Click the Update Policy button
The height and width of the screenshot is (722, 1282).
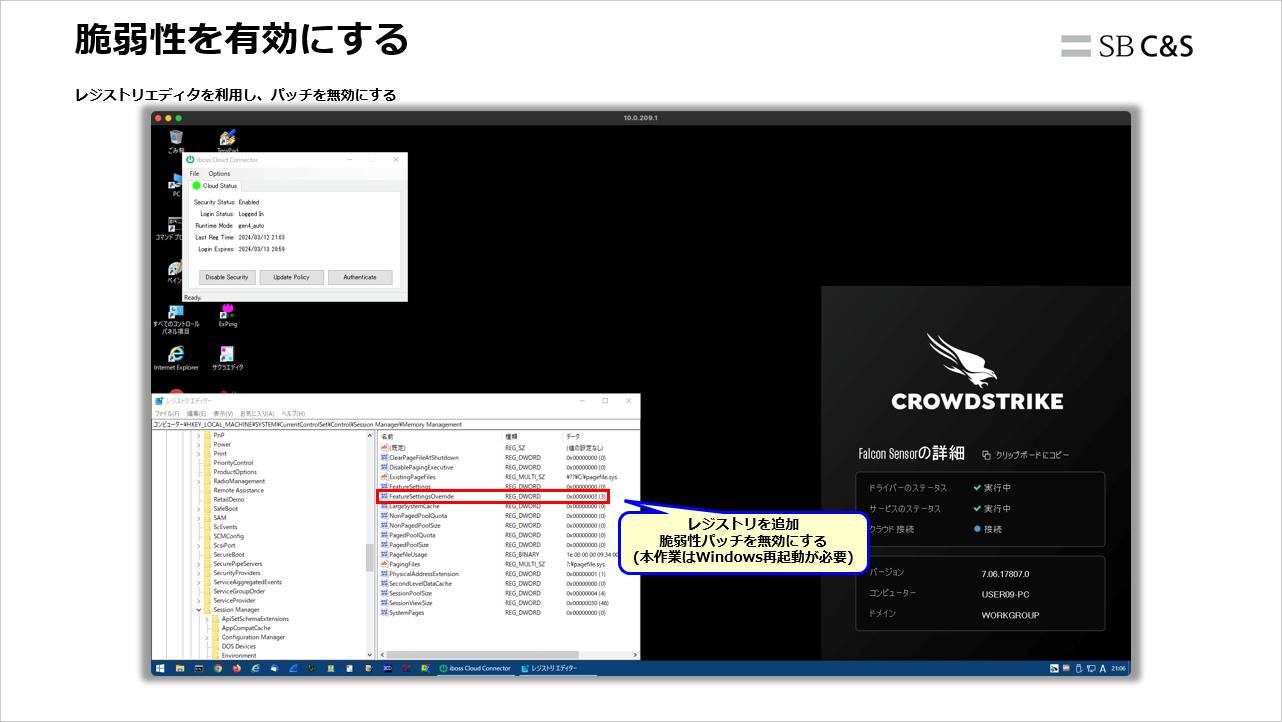(291, 277)
